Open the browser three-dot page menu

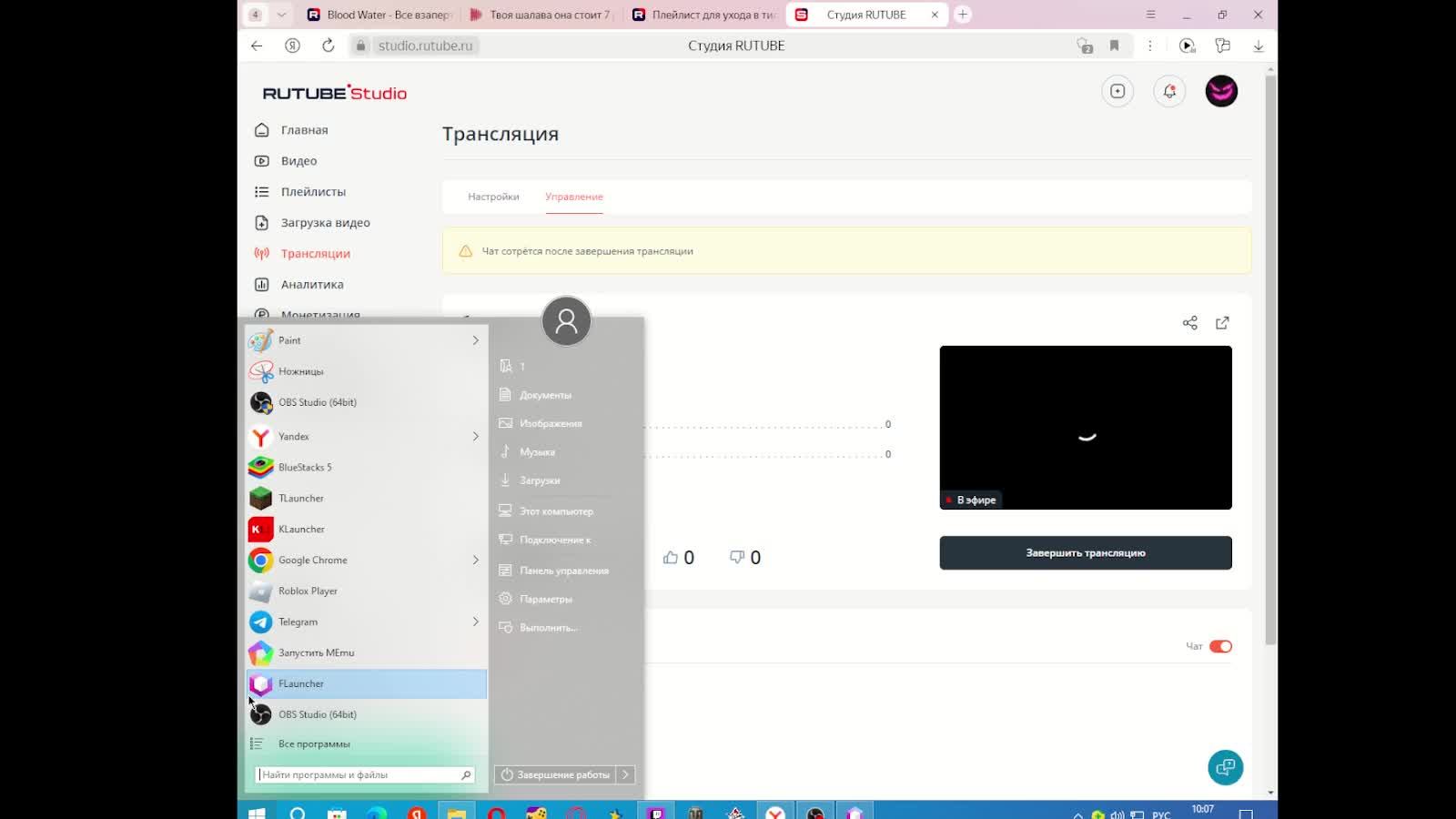pyautogui.click(x=1150, y=45)
